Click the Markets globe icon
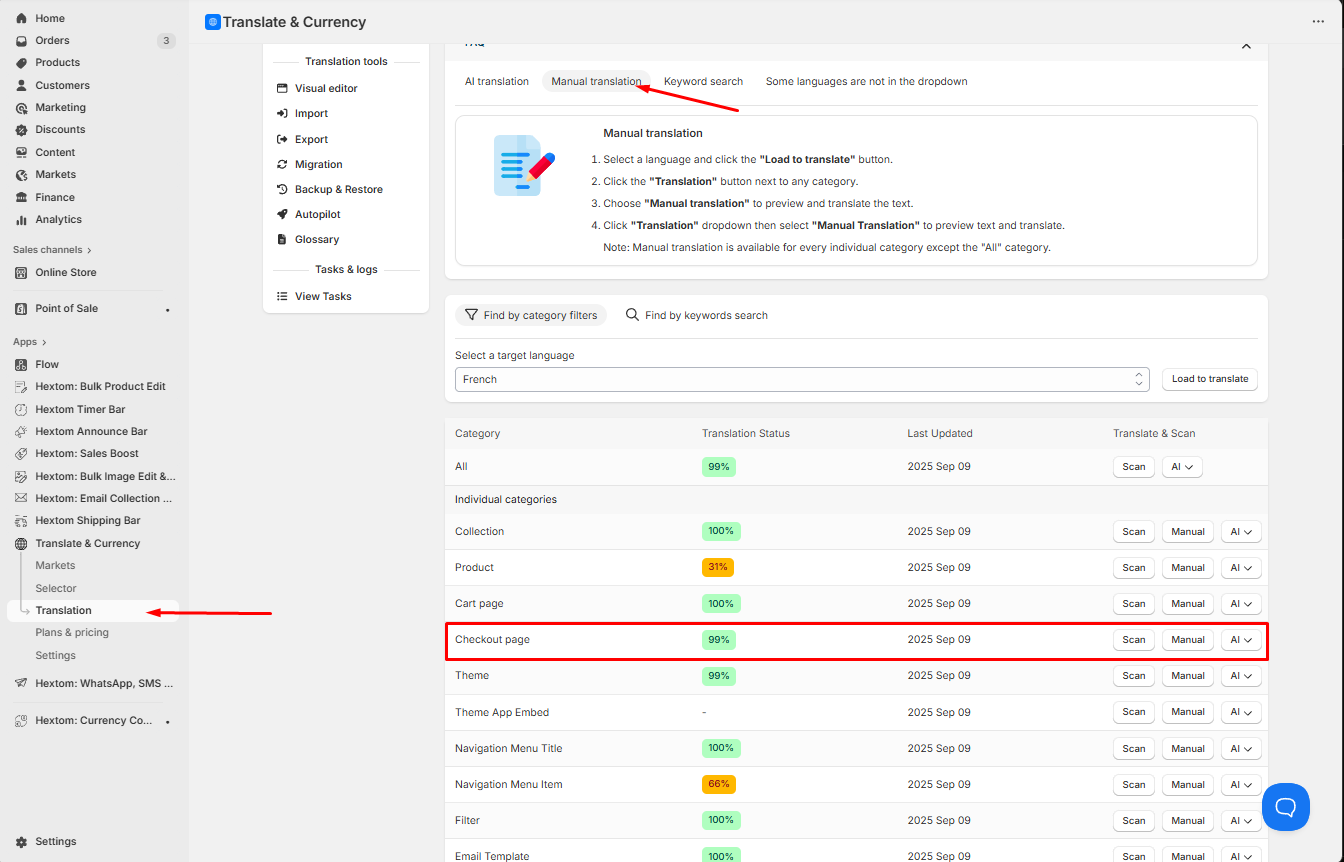Screen dimensions: 1344x862 [x=22, y=175]
